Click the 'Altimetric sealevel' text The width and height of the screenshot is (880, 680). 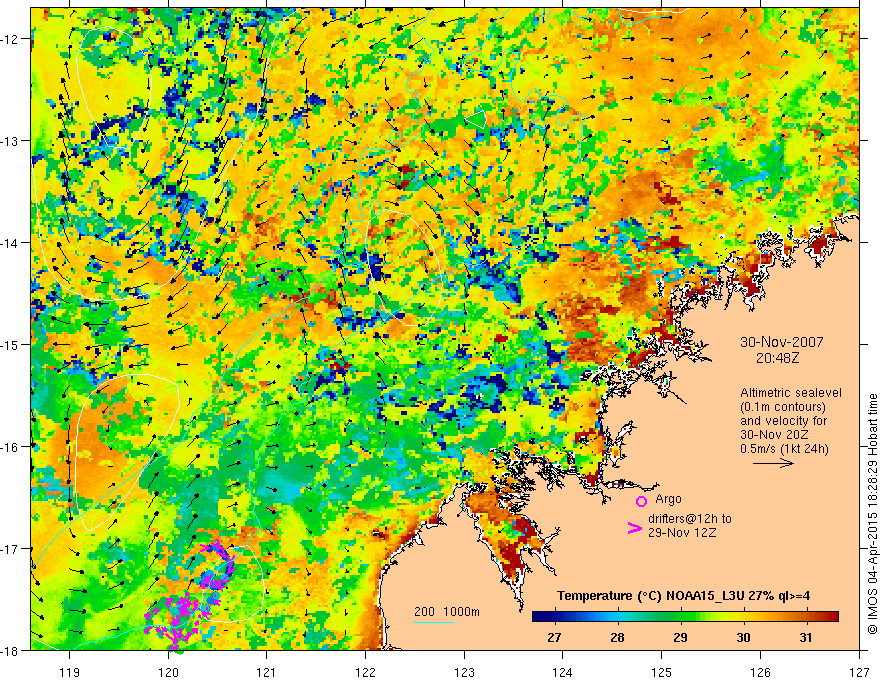(x=791, y=393)
